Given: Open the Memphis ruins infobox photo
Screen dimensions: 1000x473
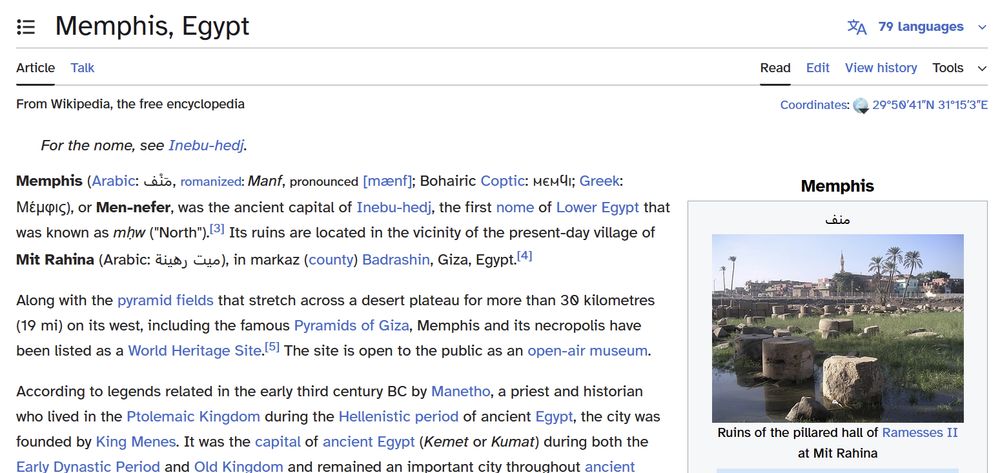Looking at the screenshot, I should tap(837, 328).
